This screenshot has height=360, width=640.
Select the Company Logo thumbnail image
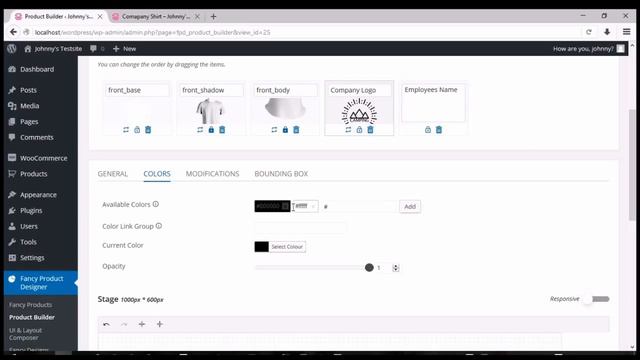359,111
